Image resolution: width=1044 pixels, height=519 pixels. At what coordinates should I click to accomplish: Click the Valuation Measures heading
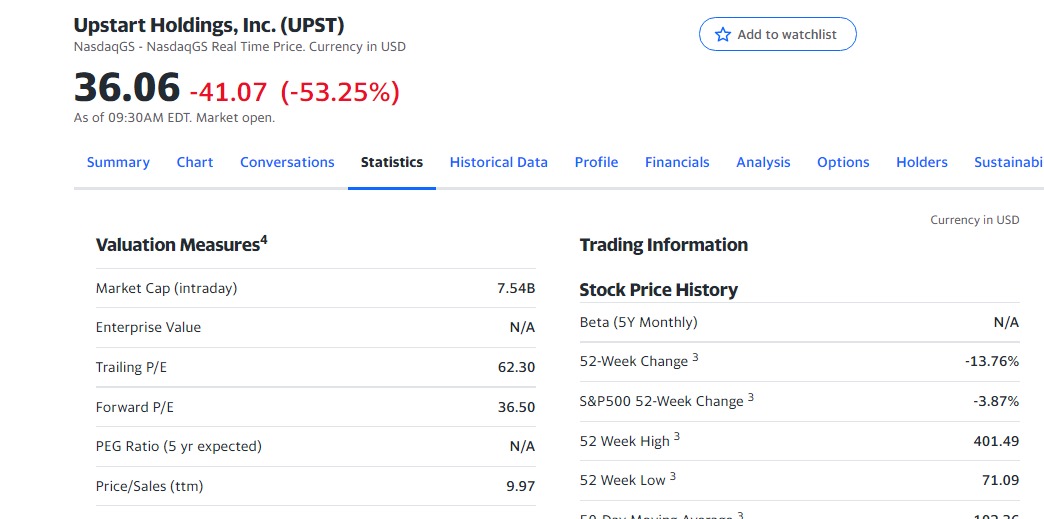coord(181,244)
